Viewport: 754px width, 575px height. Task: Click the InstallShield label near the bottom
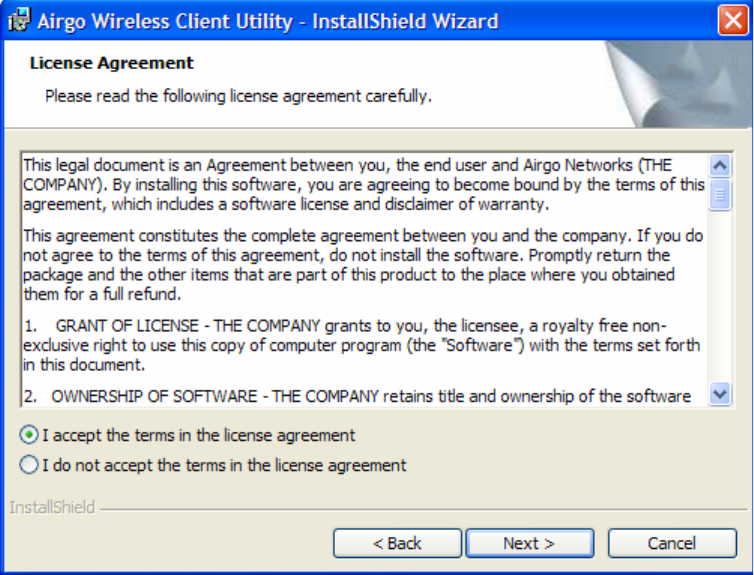pos(52,508)
